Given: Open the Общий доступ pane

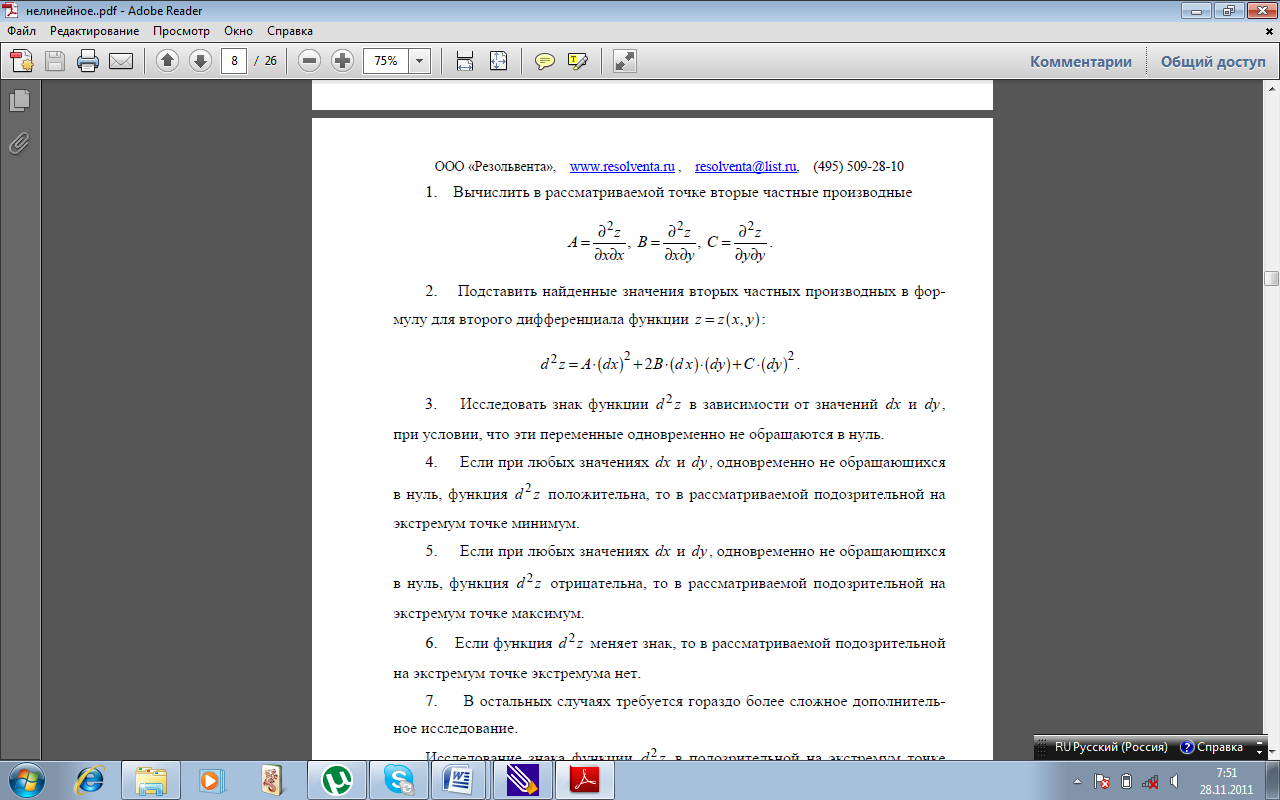Looking at the screenshot, I should [x=1213, y=61].
